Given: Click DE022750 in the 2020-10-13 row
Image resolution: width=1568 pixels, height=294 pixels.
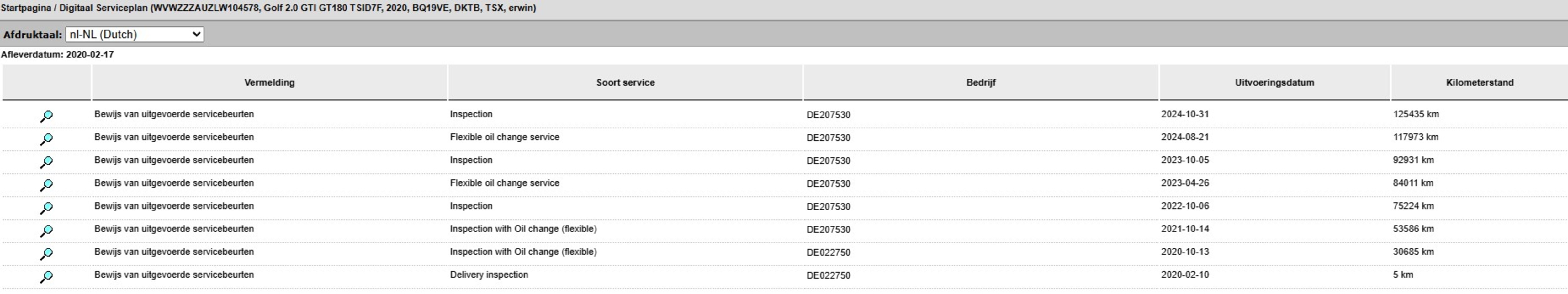Looking at the screenshot, I should click(828, 253).
